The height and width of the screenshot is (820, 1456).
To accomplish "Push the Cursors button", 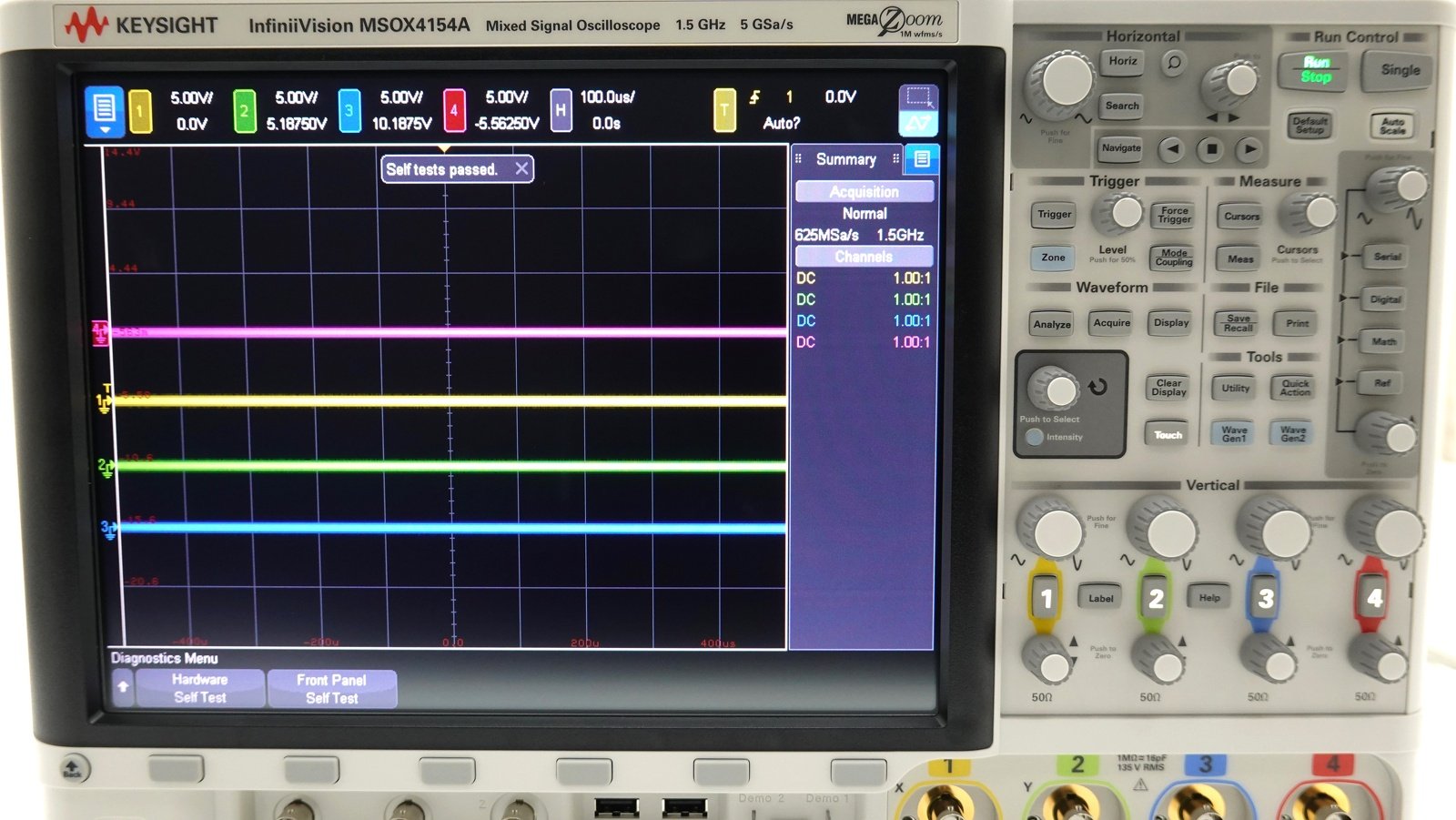I will point(1241,217).
